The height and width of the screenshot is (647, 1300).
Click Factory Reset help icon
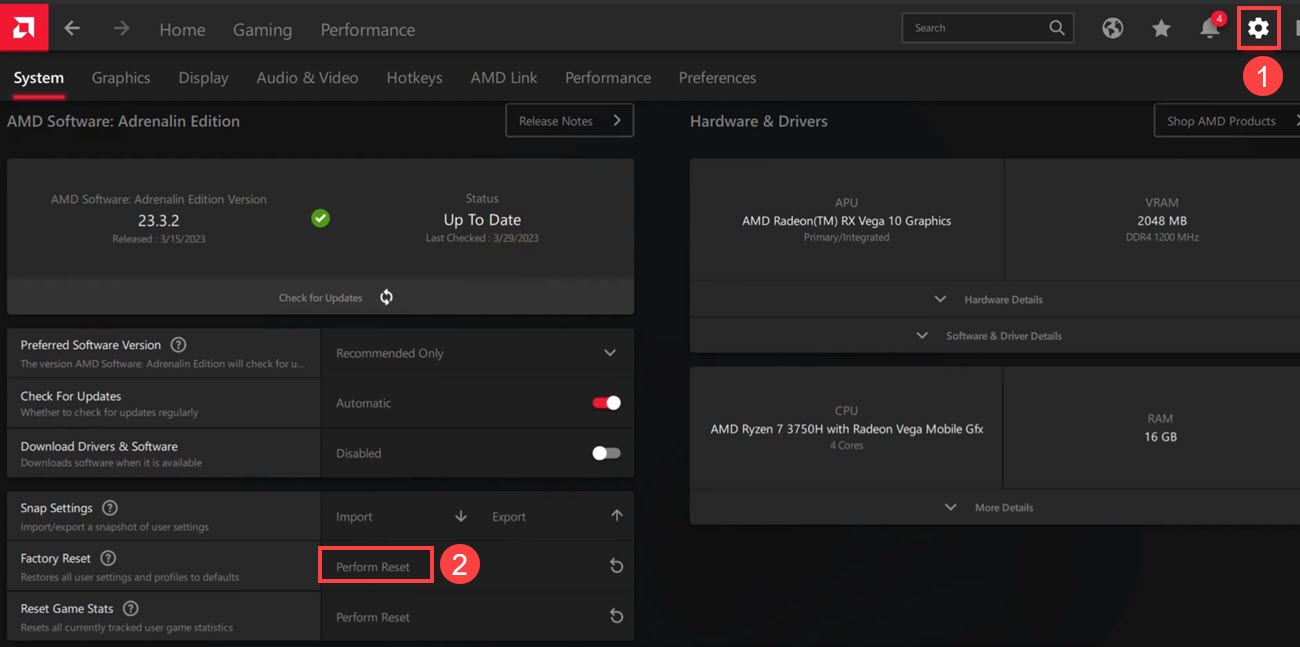[108, 558]
